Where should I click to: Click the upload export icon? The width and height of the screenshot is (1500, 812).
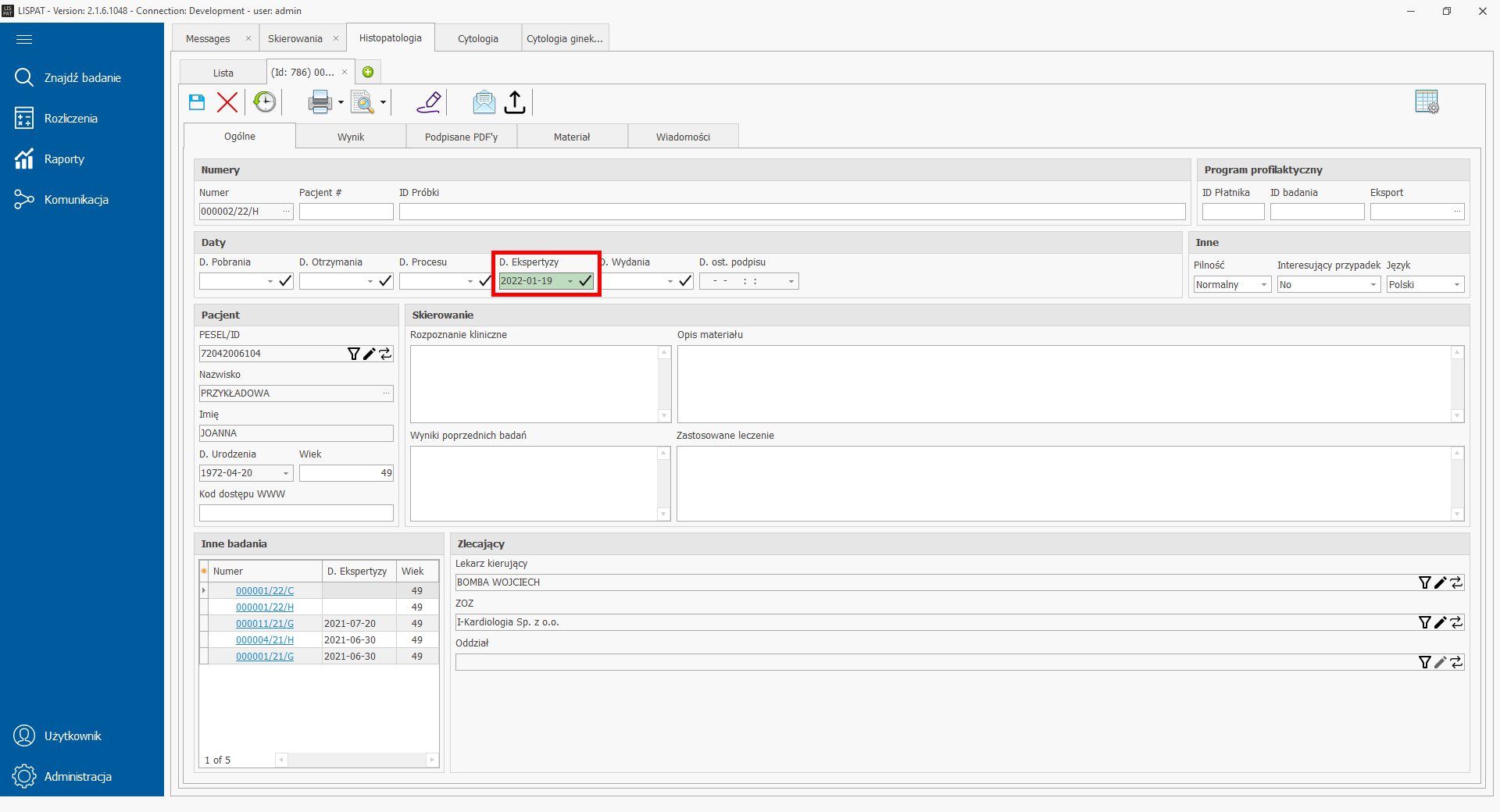click(515, 102)
